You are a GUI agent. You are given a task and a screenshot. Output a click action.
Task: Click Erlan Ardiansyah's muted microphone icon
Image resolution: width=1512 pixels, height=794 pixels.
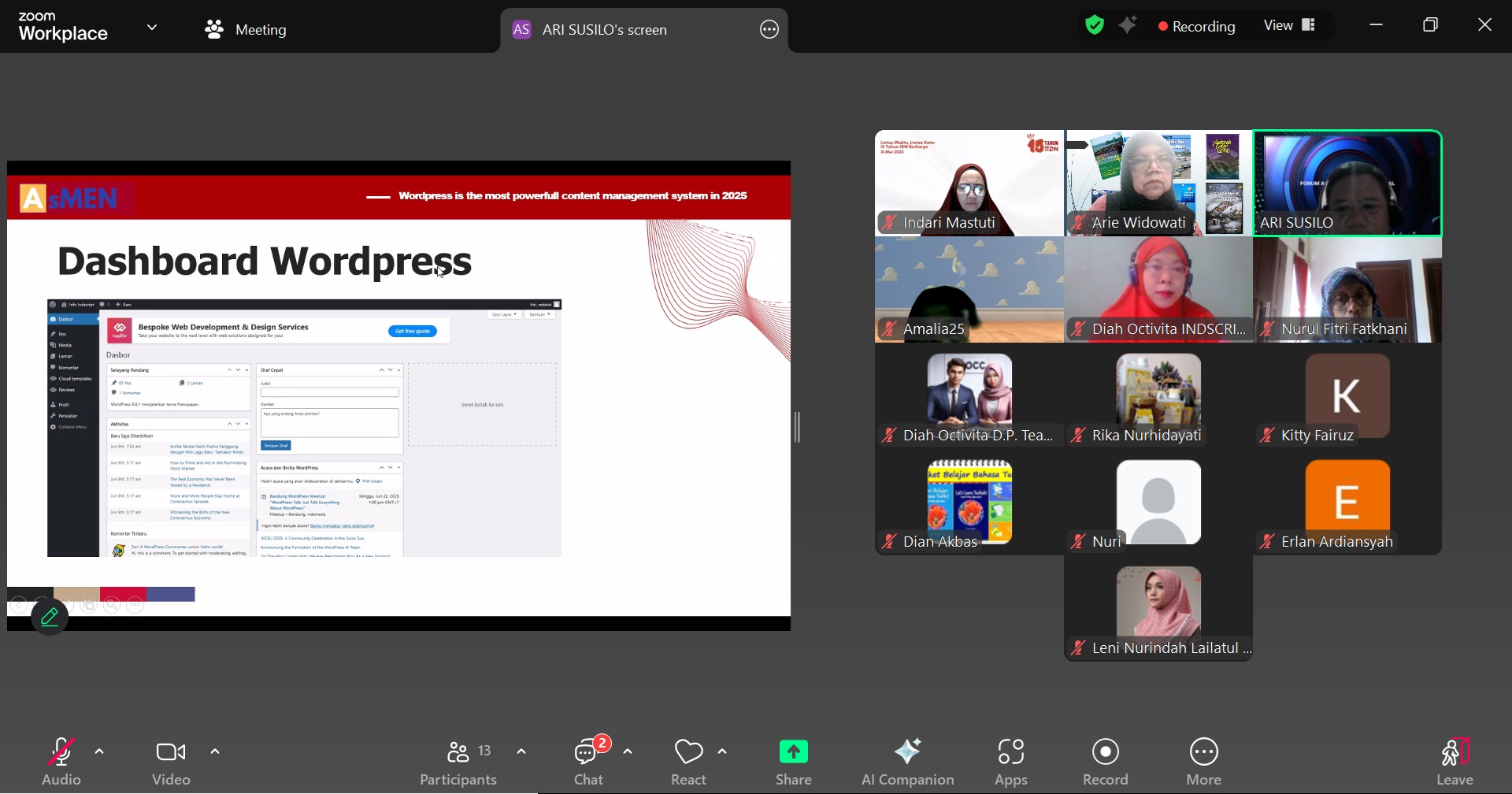pos(1267,542)
